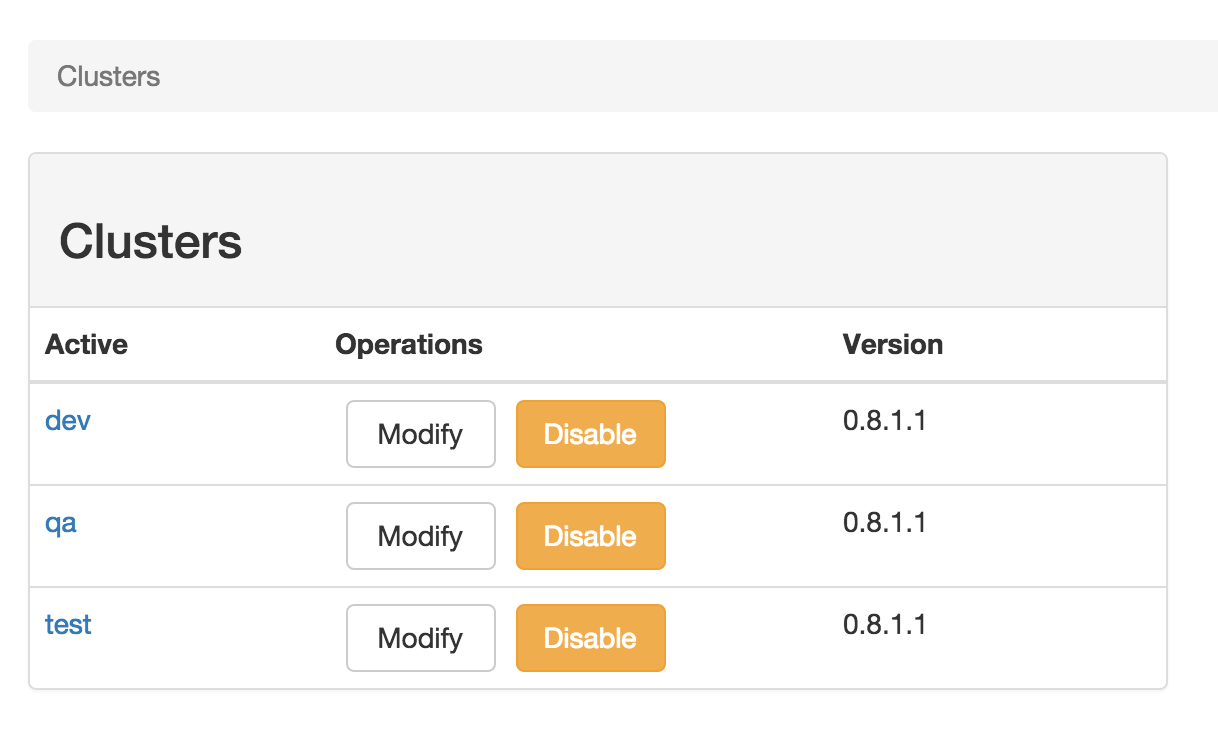Select the test row's 0.8.1.1 version
1218x740 pixels.
click(x=885, y=624)
